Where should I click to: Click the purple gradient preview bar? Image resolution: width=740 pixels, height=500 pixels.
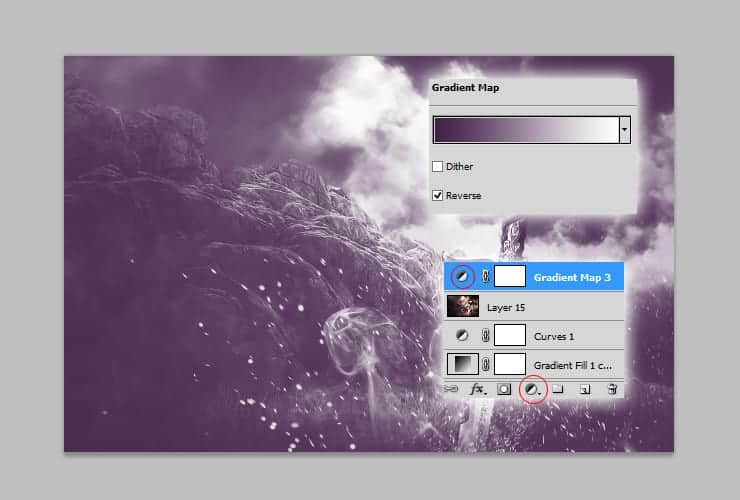pos(526,129)
